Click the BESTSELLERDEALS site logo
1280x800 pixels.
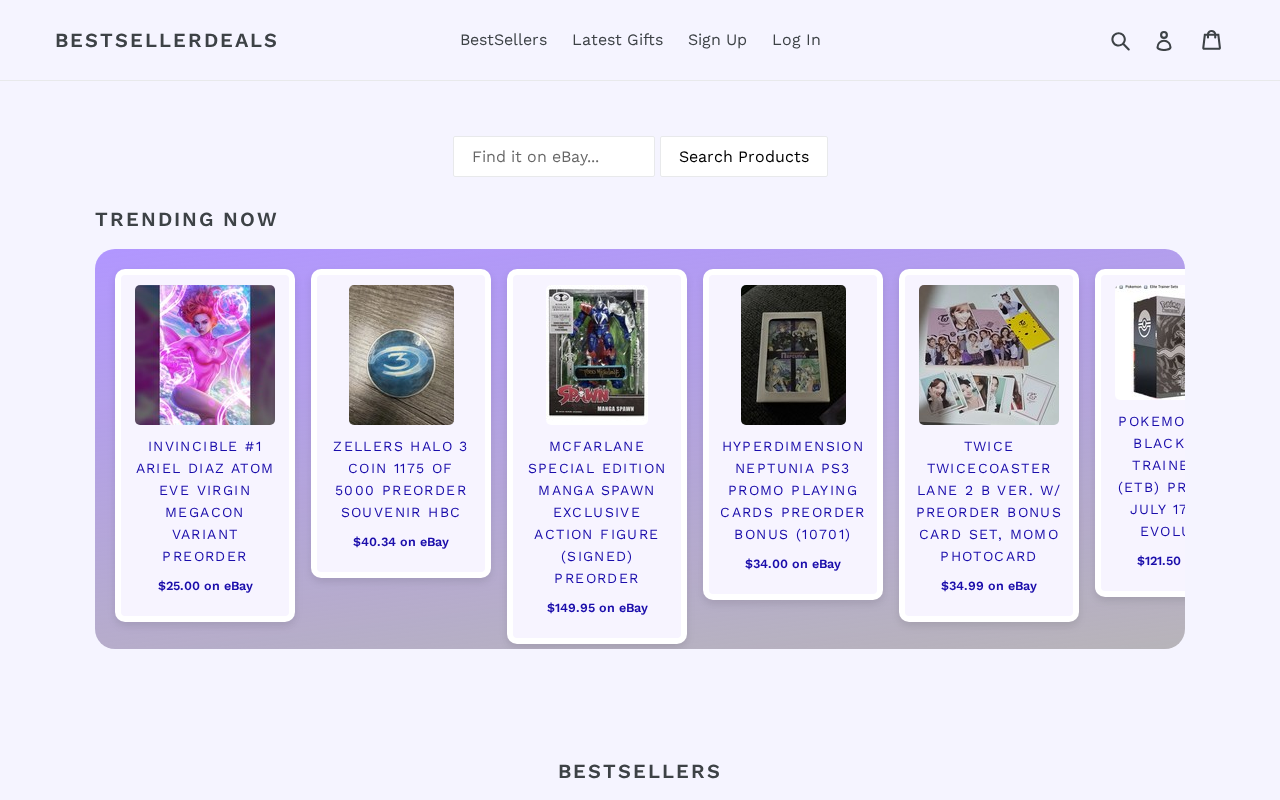(166, 40)
